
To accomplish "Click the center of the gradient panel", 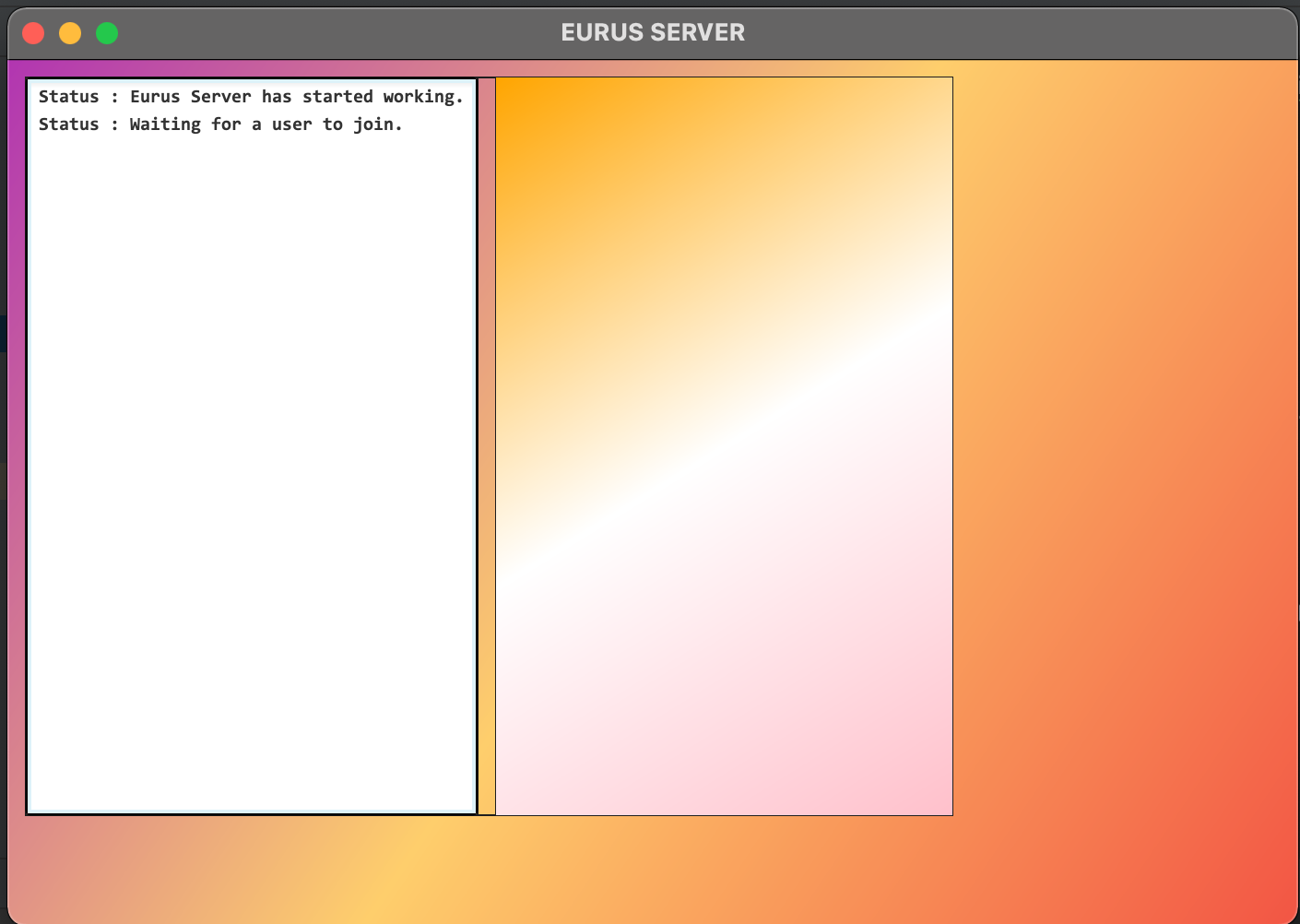I will [x=725, y=445].
